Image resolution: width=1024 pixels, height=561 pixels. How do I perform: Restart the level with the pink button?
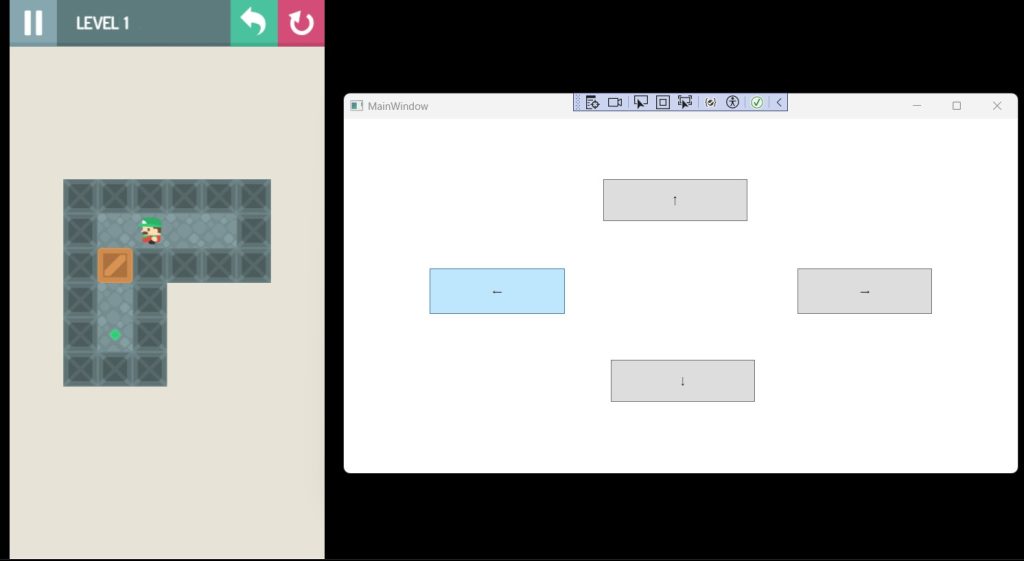click(301, 23)
